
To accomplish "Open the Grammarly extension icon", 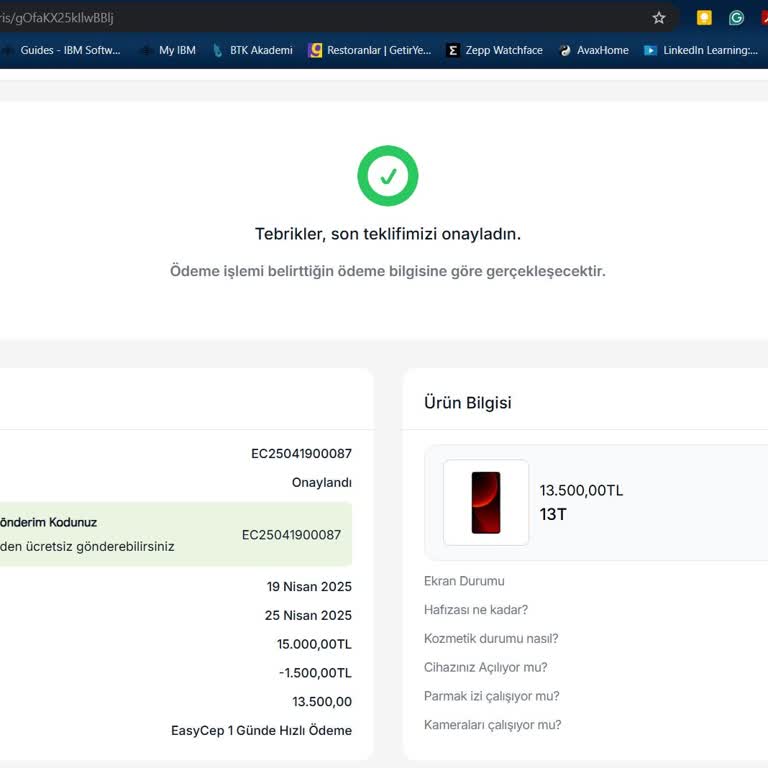I will pos(736,18).
